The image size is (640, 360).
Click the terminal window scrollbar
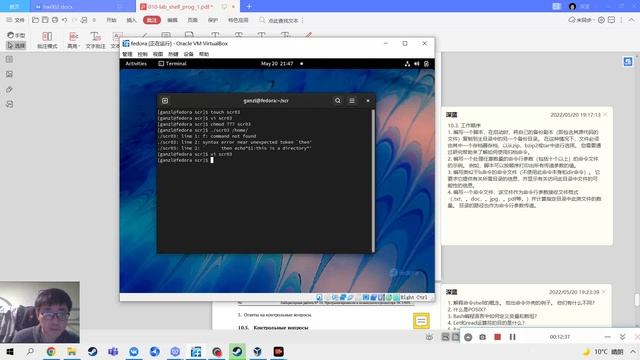(373, 180)
